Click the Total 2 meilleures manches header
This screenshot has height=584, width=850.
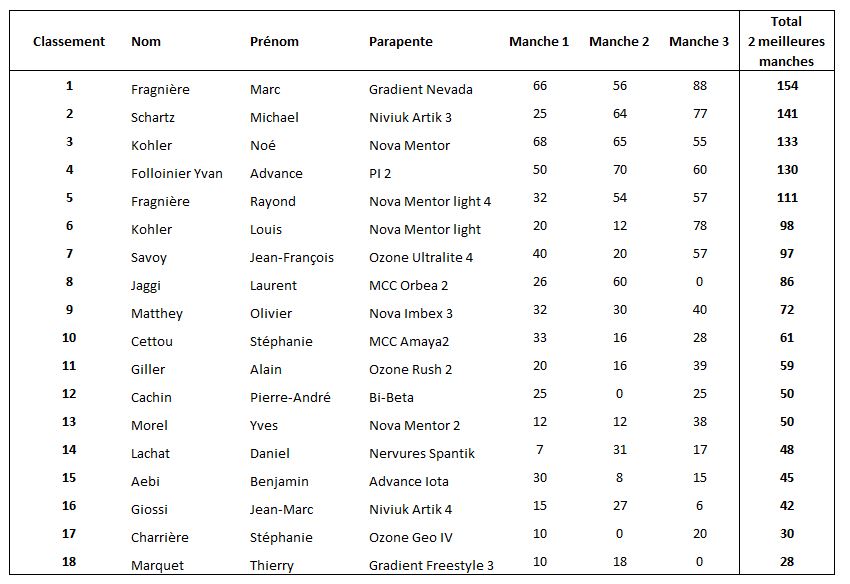coord(786,41)
